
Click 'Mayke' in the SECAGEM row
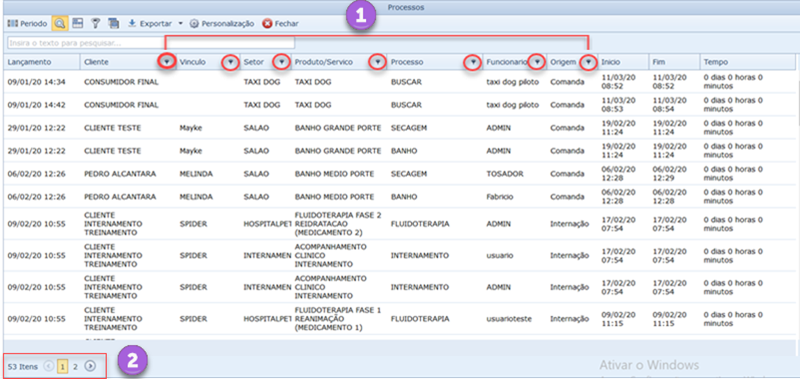191,128
